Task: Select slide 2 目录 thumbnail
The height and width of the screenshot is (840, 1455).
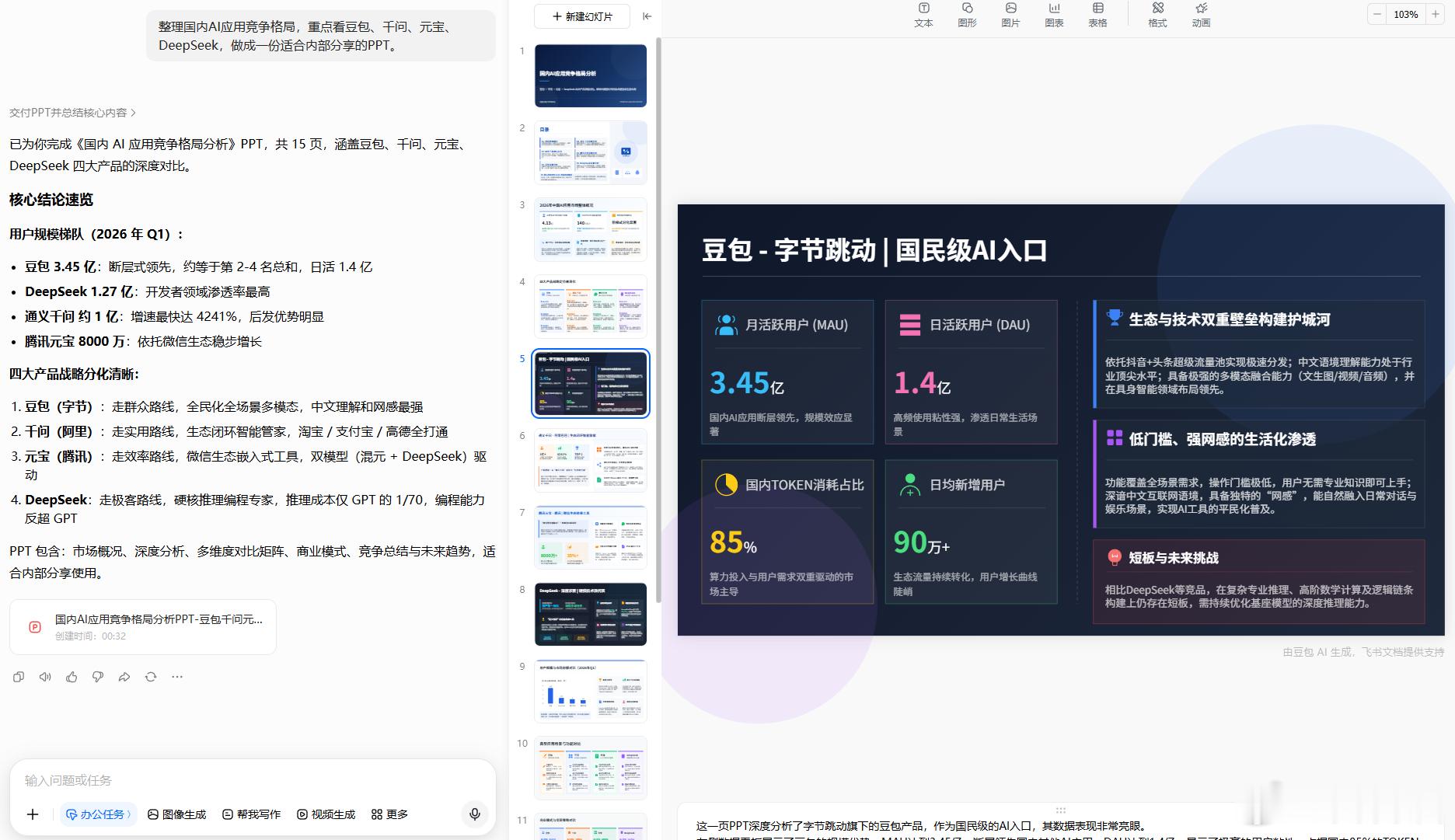Action: [591, 152]
